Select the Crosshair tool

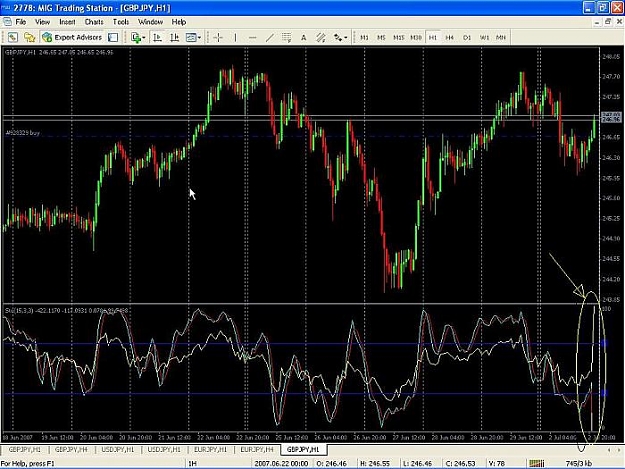point(218,37)
